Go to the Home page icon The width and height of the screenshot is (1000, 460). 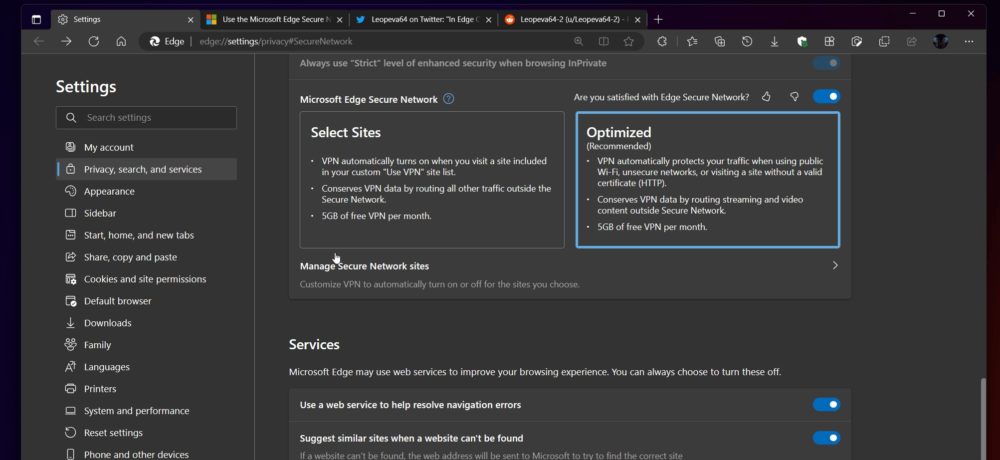coord(121,41)
